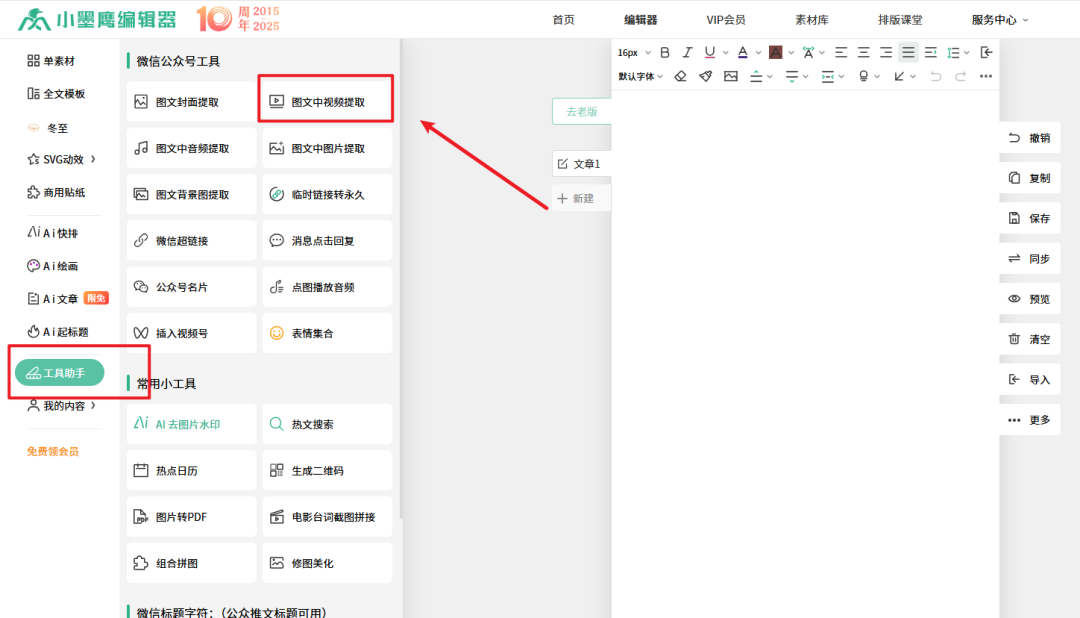Viewport: 1080px width, 618px height.
Task: Select the 插入视频号 tool
Action: pos(191,332)
